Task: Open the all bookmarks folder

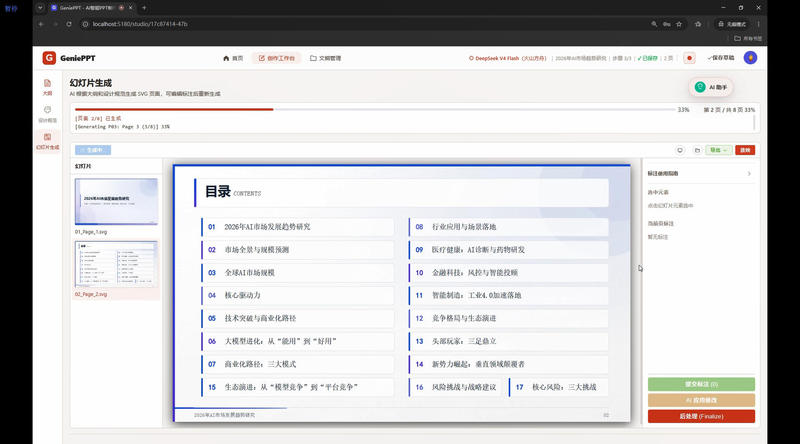Action: pos(748,38)
